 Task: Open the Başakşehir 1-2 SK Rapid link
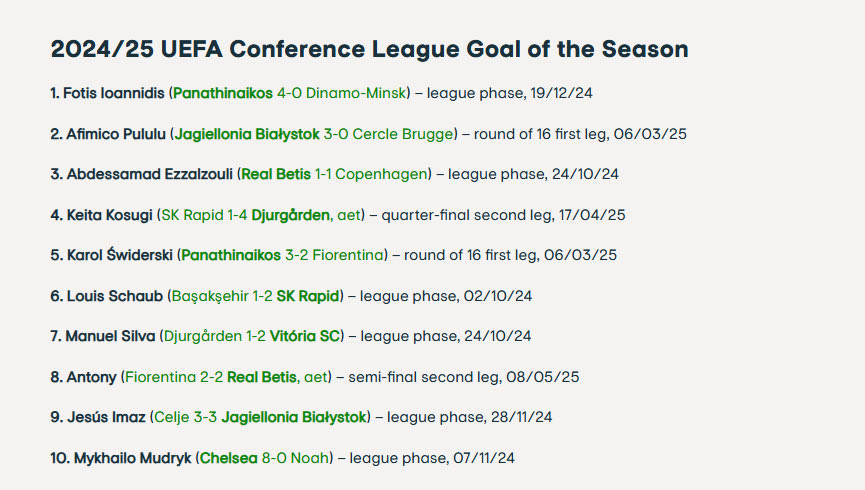[256, 296]
